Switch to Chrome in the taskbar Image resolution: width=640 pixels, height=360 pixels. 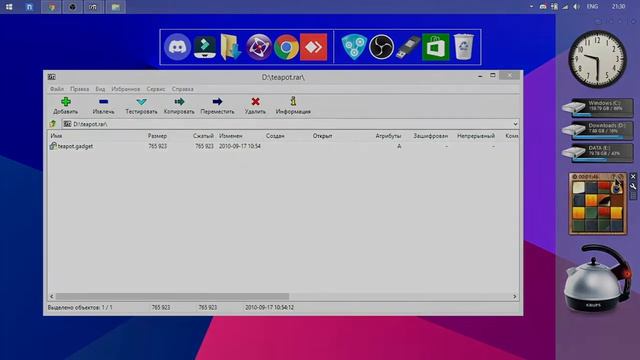[x=51, y=7]
